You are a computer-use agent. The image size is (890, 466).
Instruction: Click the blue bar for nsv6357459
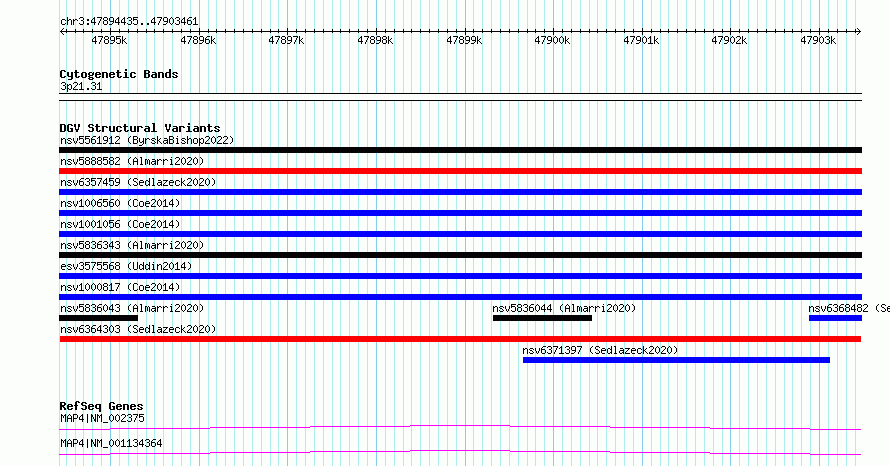(460, 192)
